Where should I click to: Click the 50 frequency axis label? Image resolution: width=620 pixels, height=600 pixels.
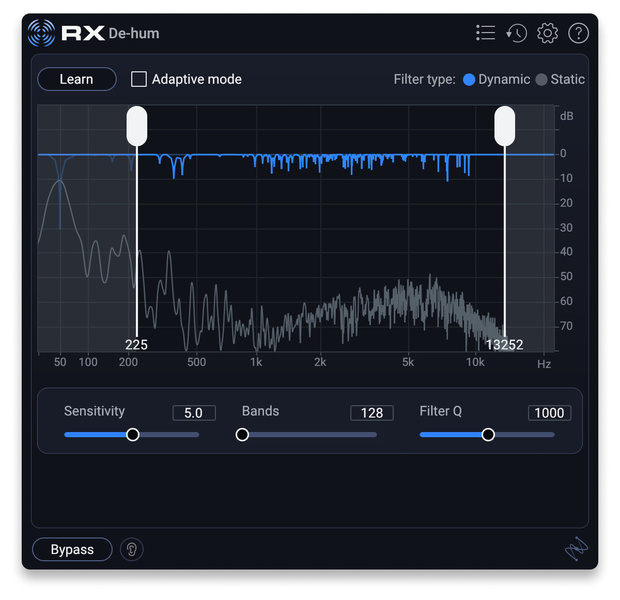click(x=60, y=362)
